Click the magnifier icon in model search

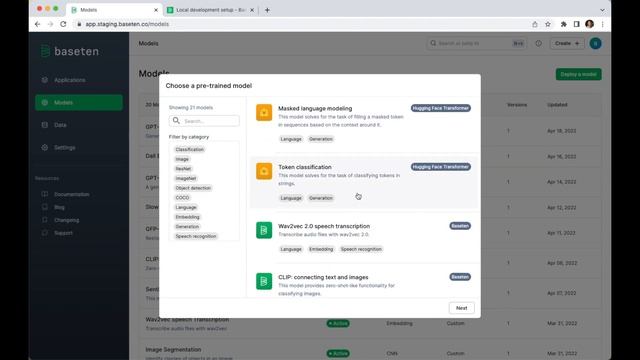(x=176, y=121)
